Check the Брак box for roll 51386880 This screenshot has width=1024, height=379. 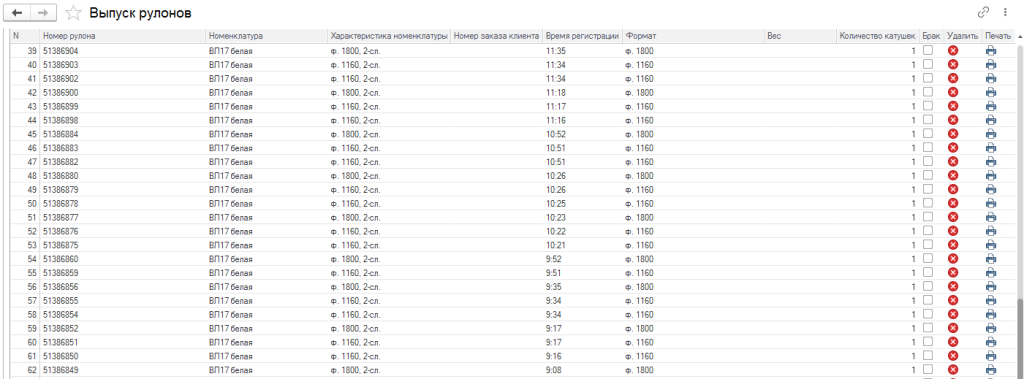927,175
